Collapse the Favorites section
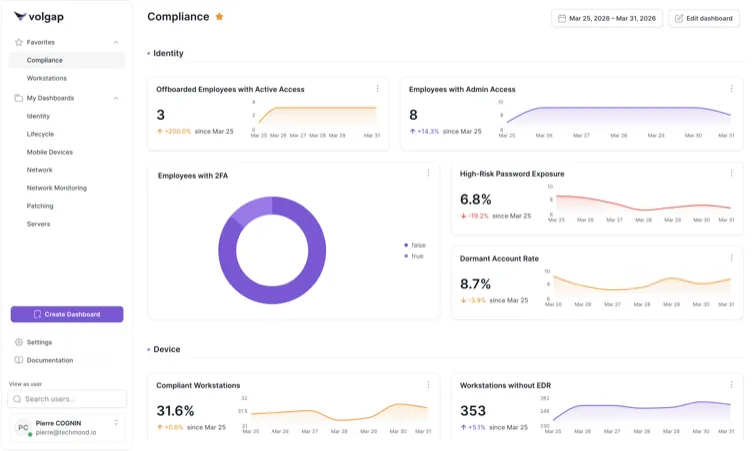 click(116, 42)
